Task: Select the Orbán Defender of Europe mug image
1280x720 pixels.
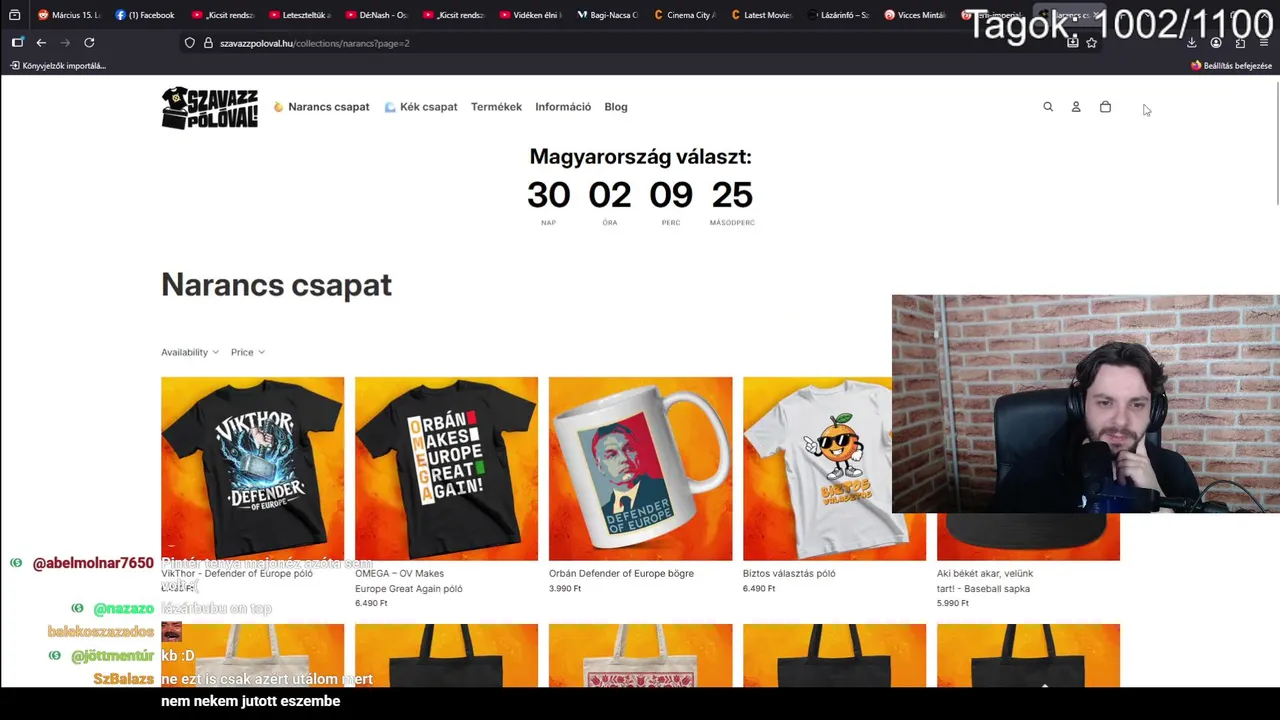Action: 640,468
